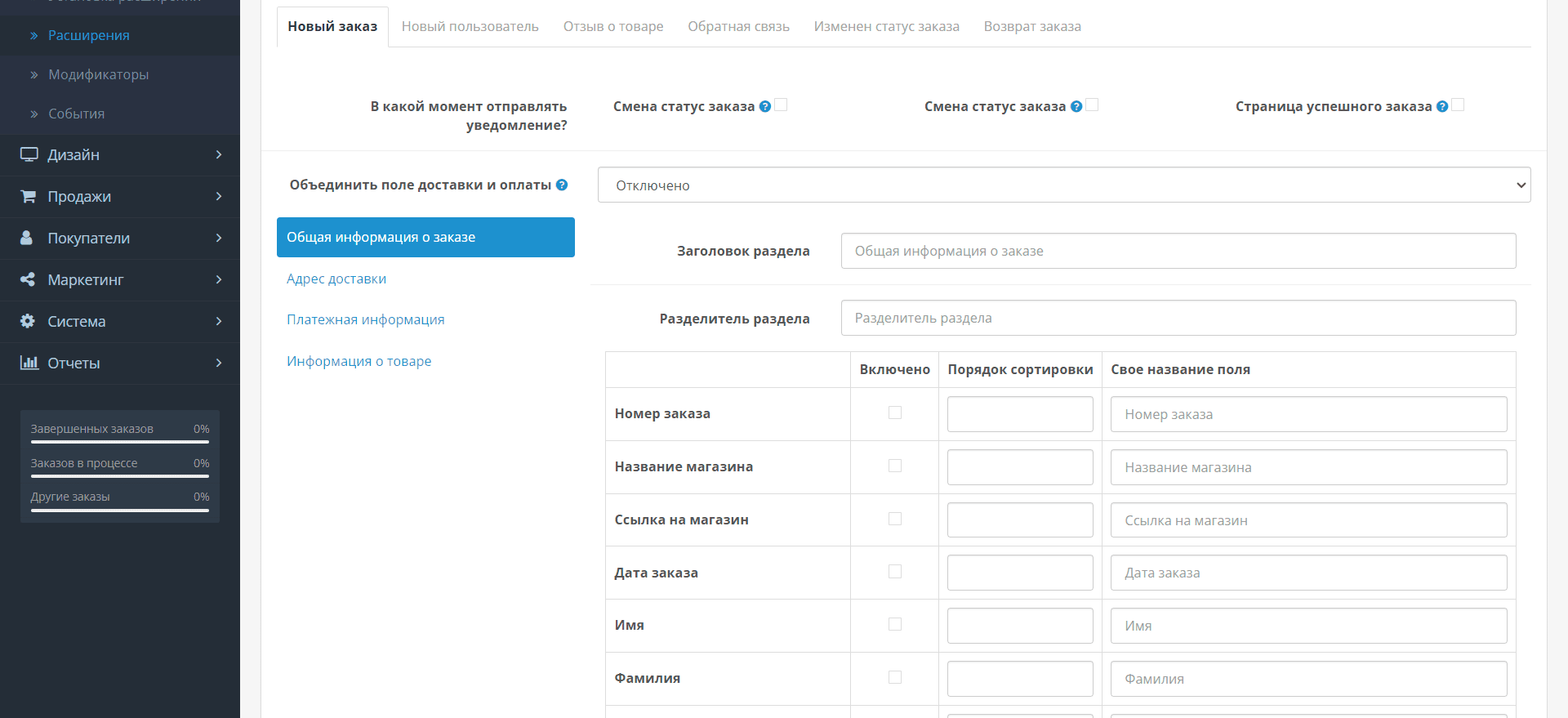The height and width of the screenshot is (718, 1568).
Task: Click the Дизайн monitor icon in sidebar
Action: point(29,154)
